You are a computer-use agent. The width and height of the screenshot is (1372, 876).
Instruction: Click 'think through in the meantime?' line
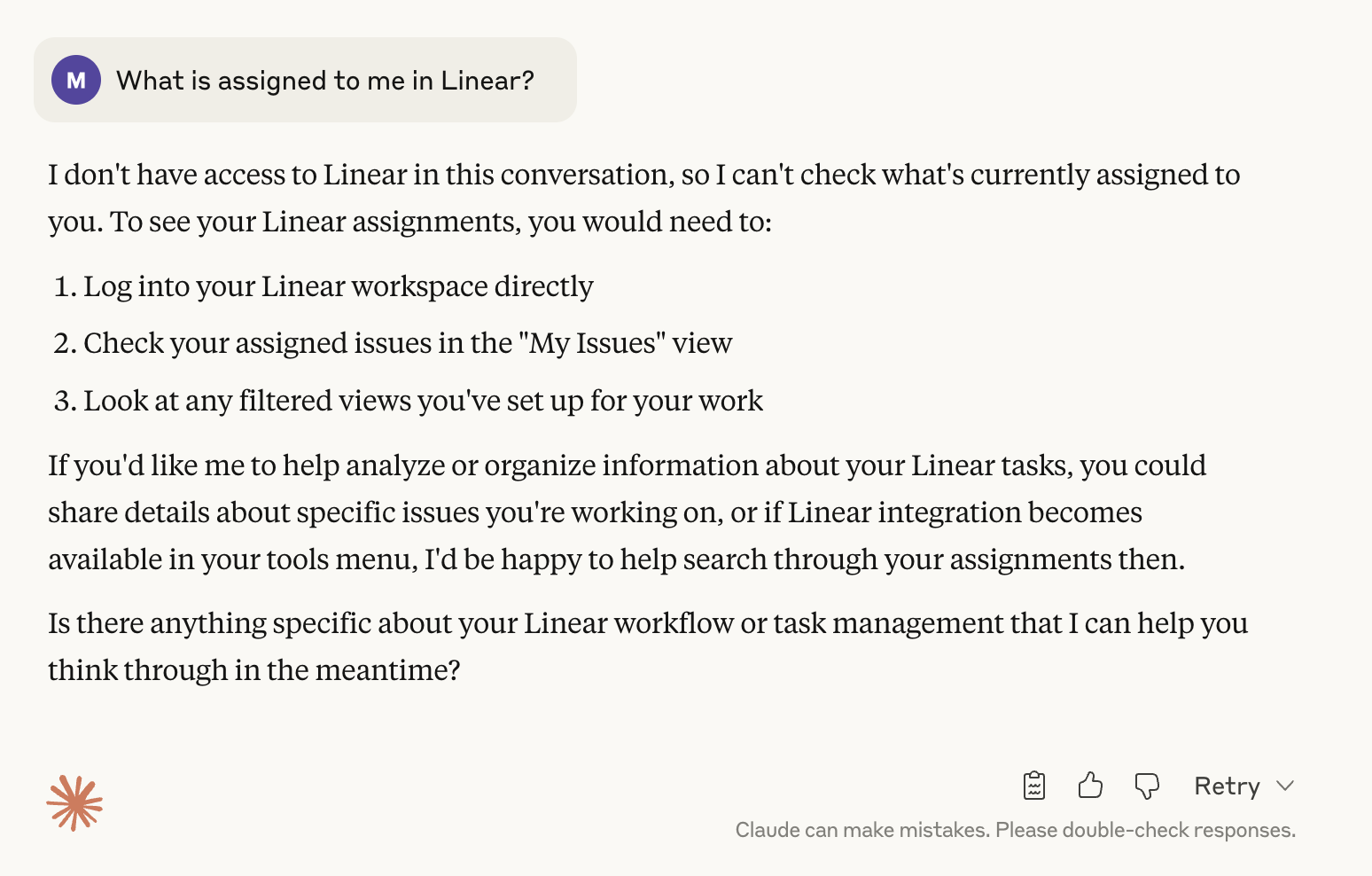click(254, 670)
